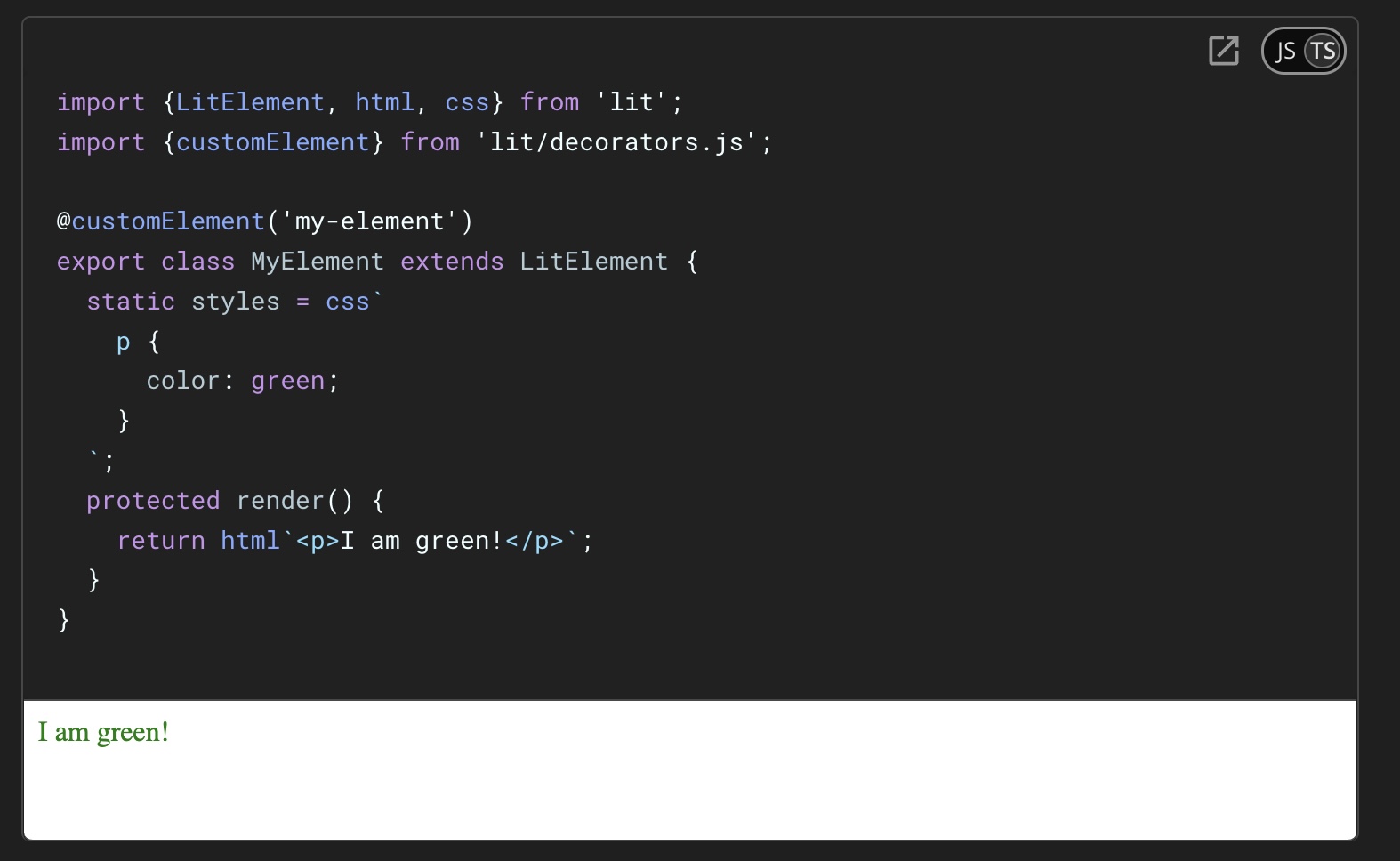Click the 'protected' keyword

[x=153, y=501]
